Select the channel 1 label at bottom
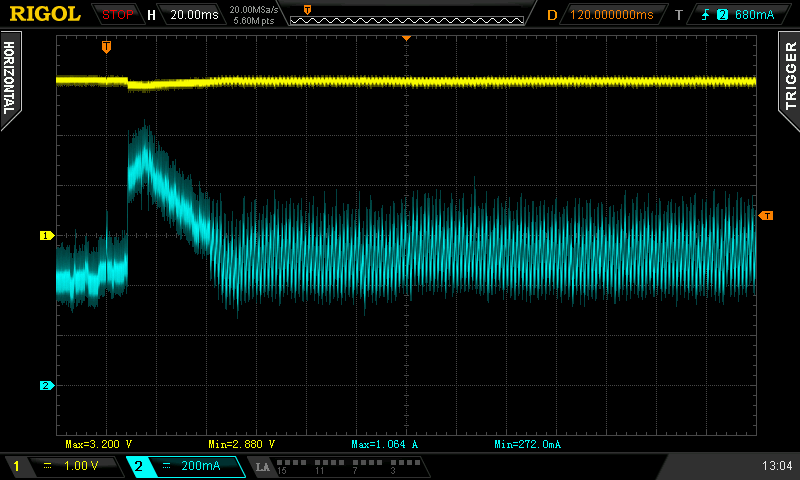This screenshot has height=480, width=800. tap(16, 466)
